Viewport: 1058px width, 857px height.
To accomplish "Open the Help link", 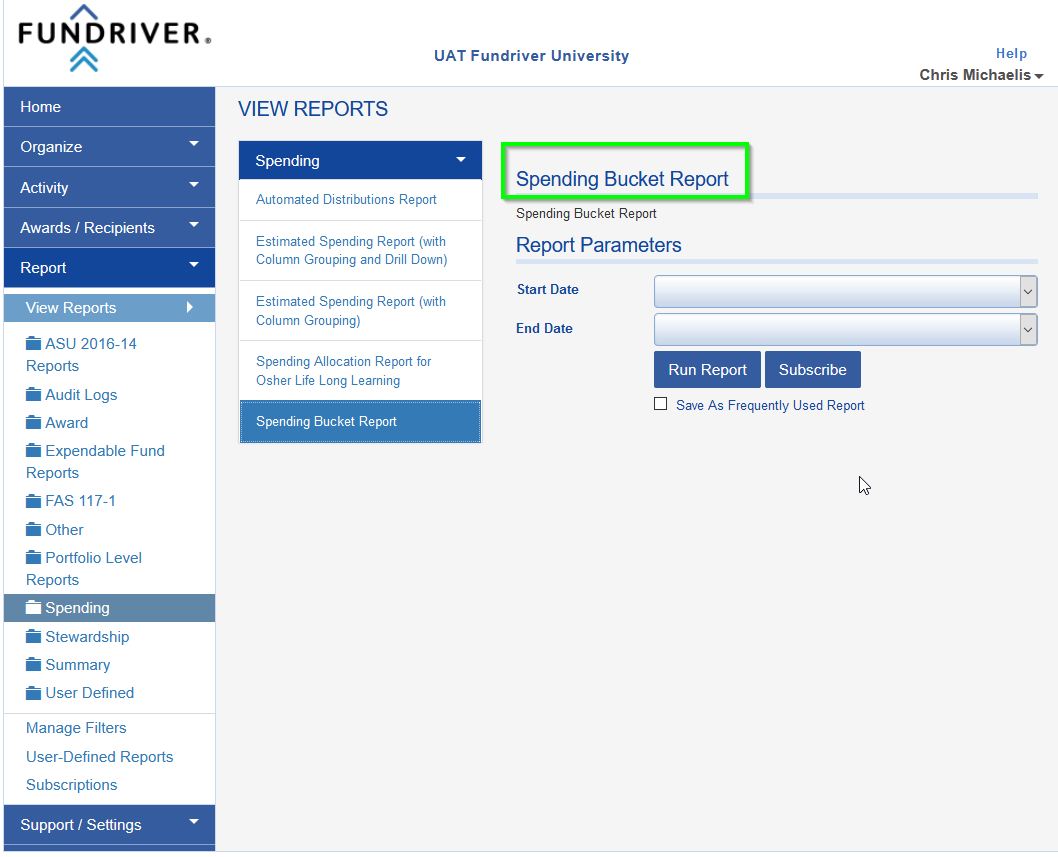I will tap(1011, 53).
